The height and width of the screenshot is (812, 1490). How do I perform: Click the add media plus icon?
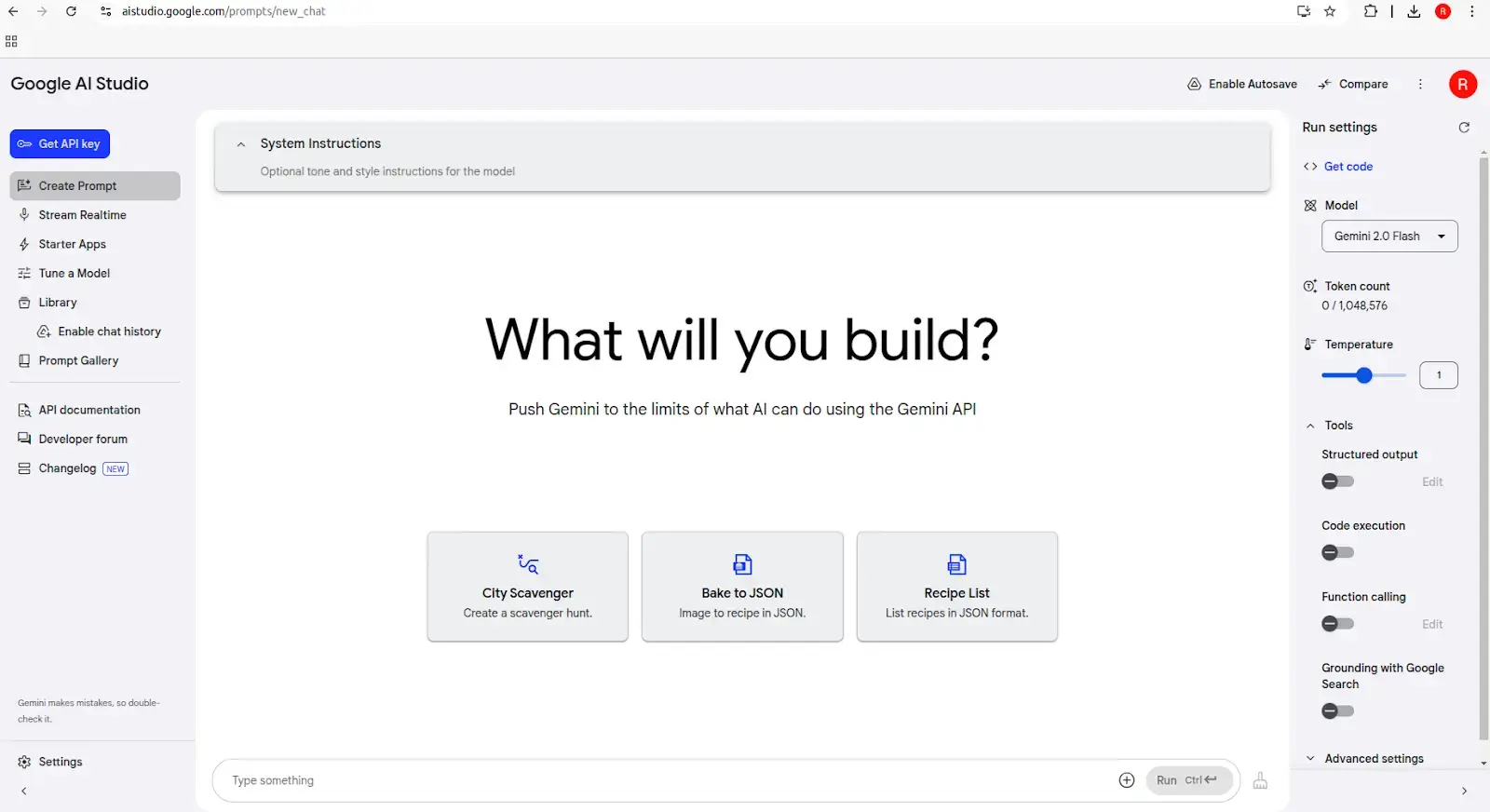pyautogui.click(x=1127, y=780)
